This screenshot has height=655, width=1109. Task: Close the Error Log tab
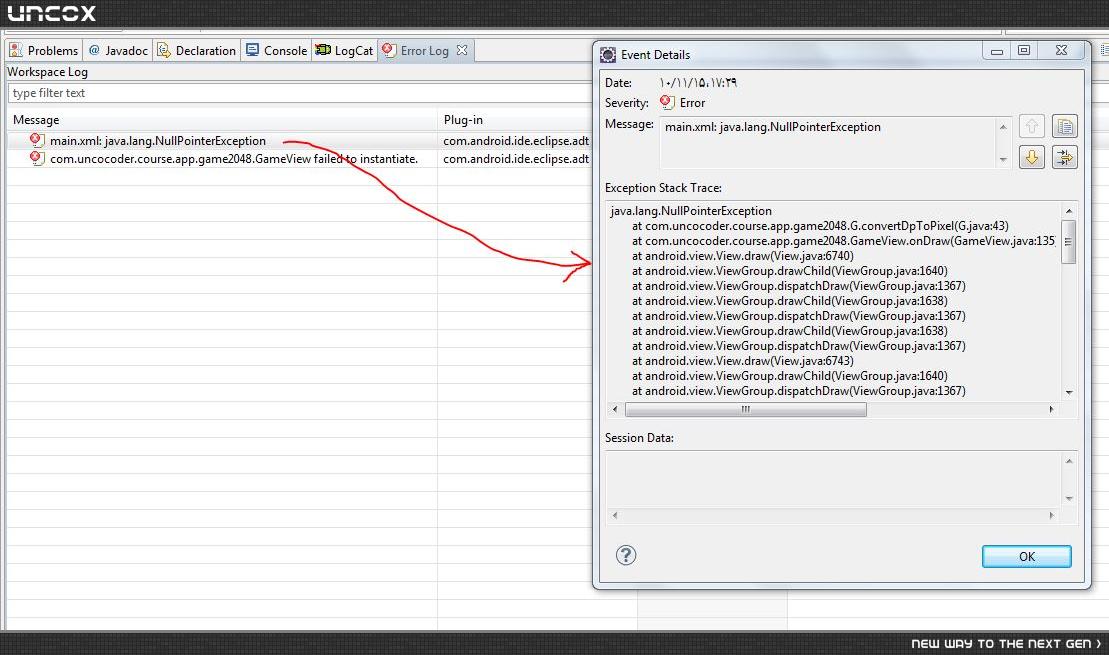(x=462, y=50)
